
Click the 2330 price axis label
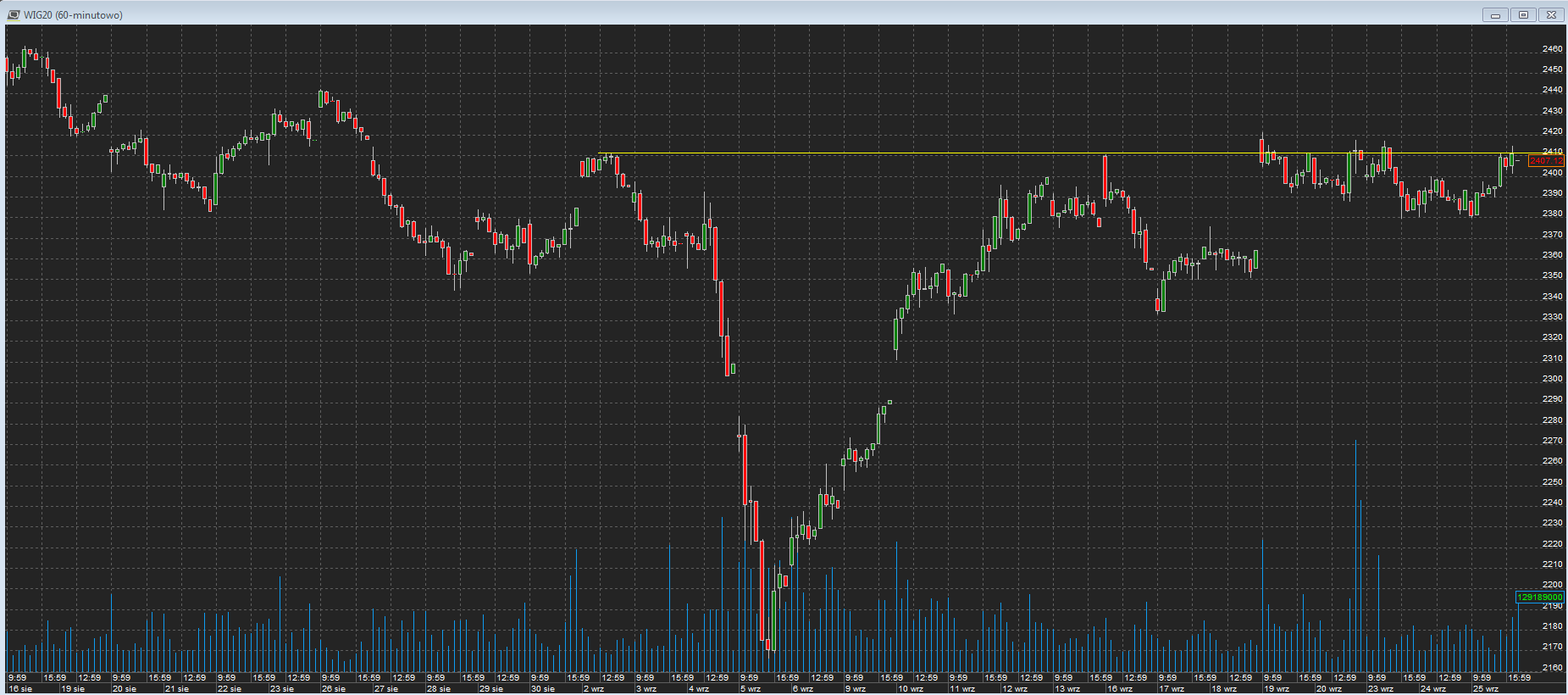click(1553, 317)
